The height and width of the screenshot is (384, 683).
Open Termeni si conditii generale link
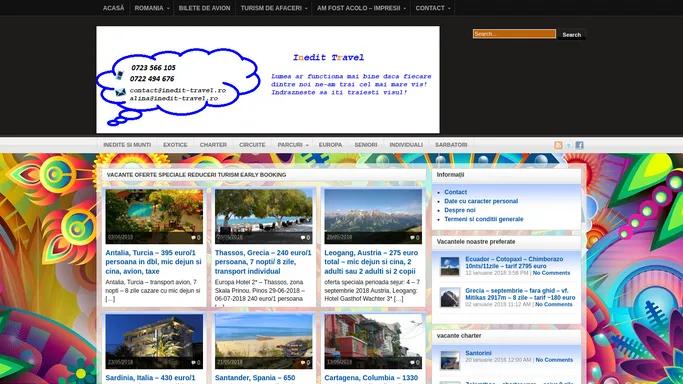pos(484,219)
